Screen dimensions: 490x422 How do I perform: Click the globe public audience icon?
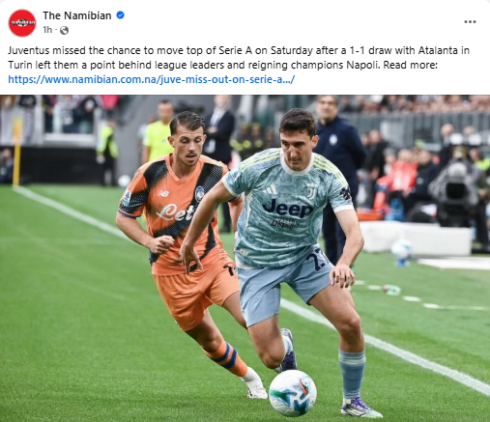[64, 30]
